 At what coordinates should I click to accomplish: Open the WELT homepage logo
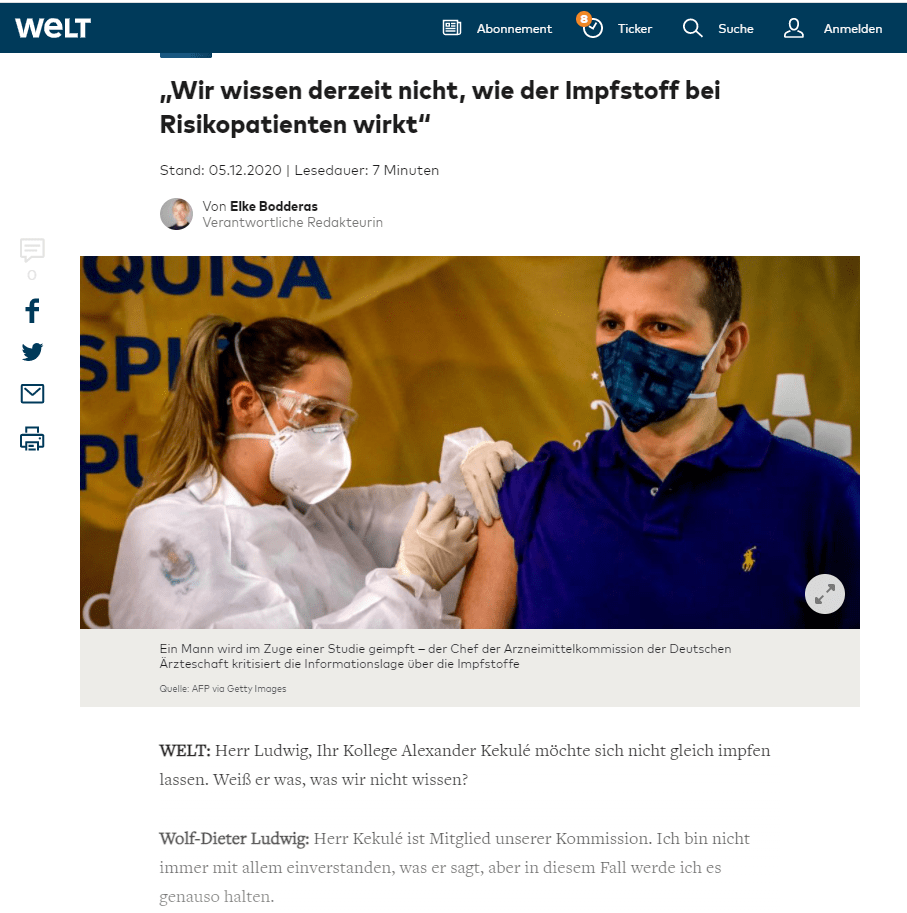53,28
